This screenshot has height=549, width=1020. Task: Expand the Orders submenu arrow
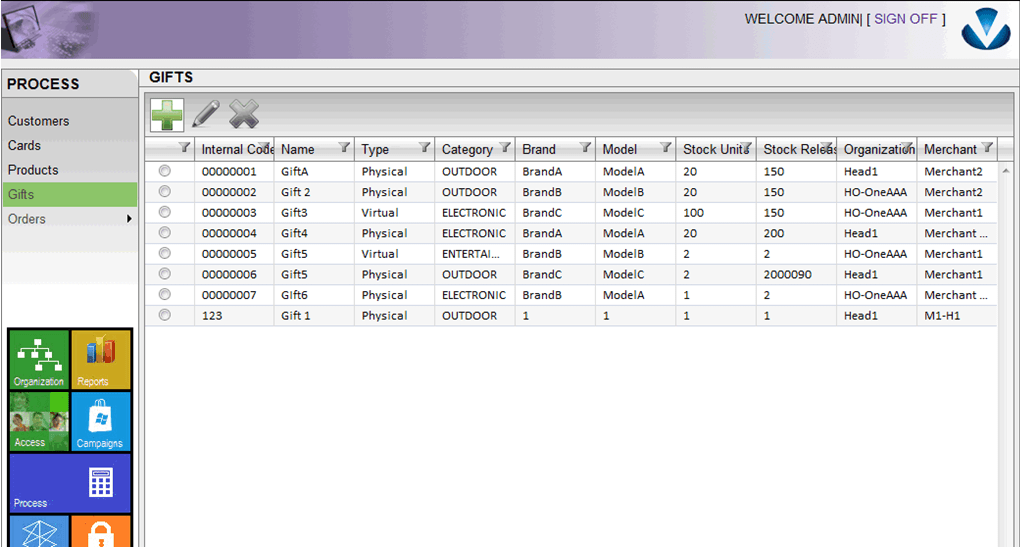pos(129,219)
